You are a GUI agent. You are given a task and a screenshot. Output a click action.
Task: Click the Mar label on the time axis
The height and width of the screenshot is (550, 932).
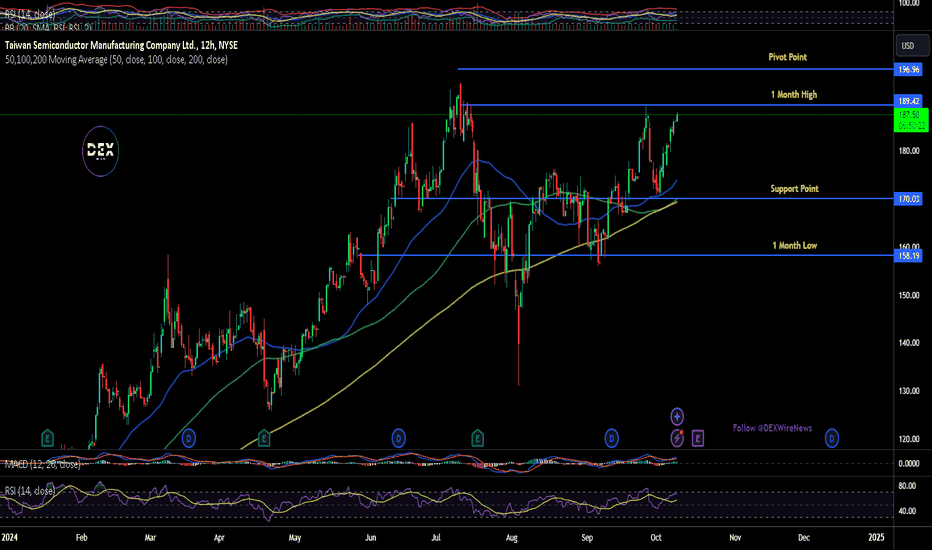coord(150,538)
